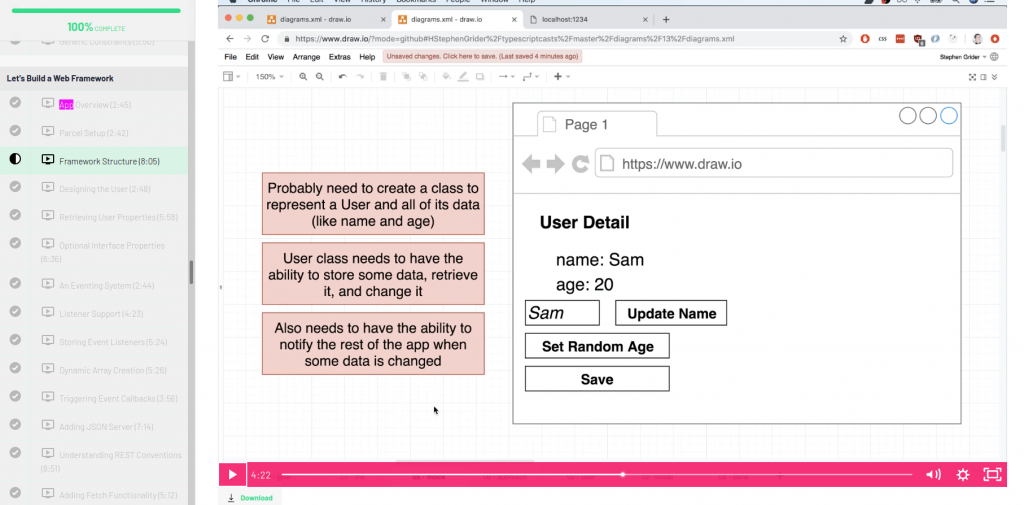Open draw.io File menu
Image resolution: width=1024 pixels, height=505 pixels.
[231, 57]
